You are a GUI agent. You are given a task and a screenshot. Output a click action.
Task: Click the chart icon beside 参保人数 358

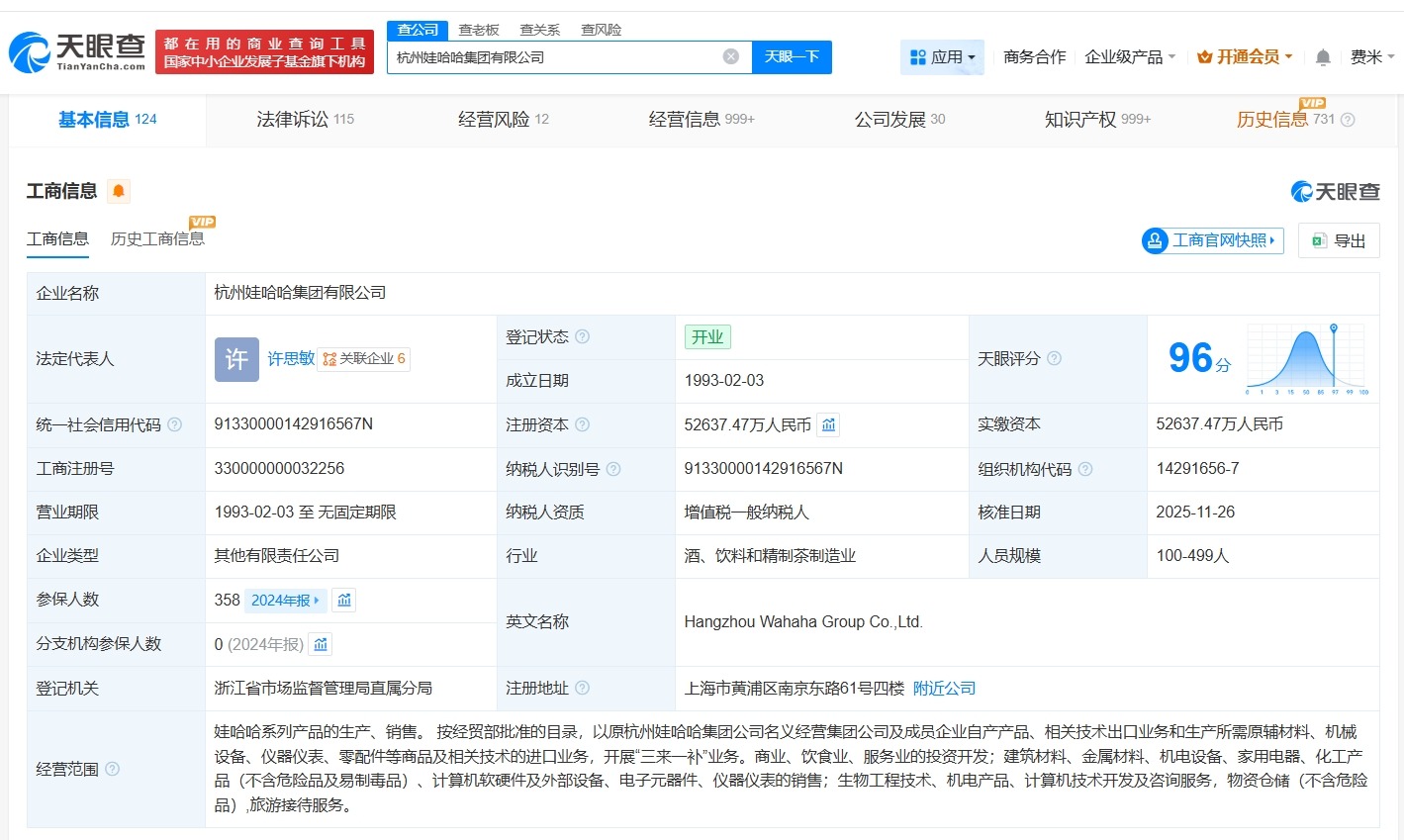[343, 600]
